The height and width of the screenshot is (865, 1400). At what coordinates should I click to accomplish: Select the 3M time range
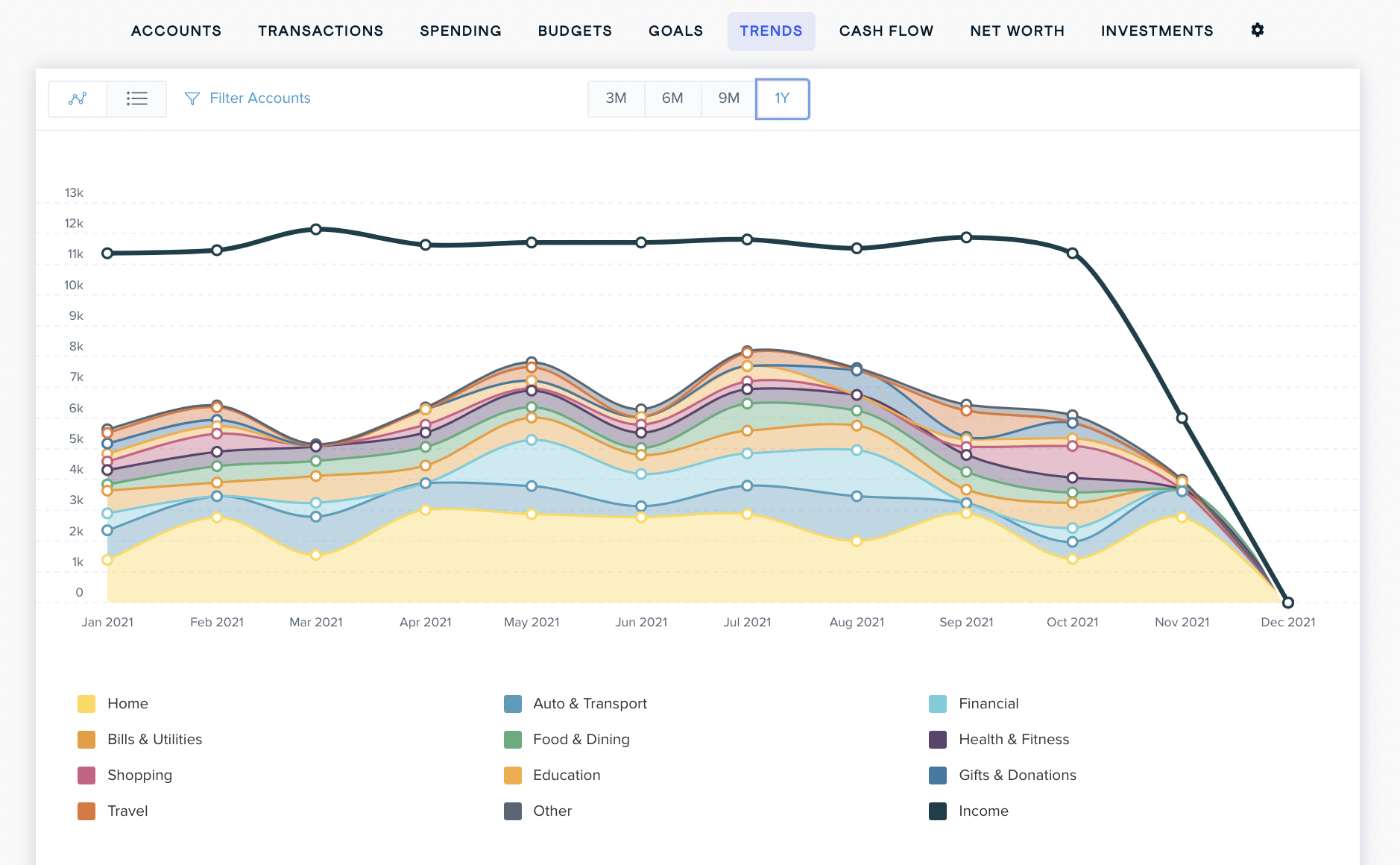(616, 98)
